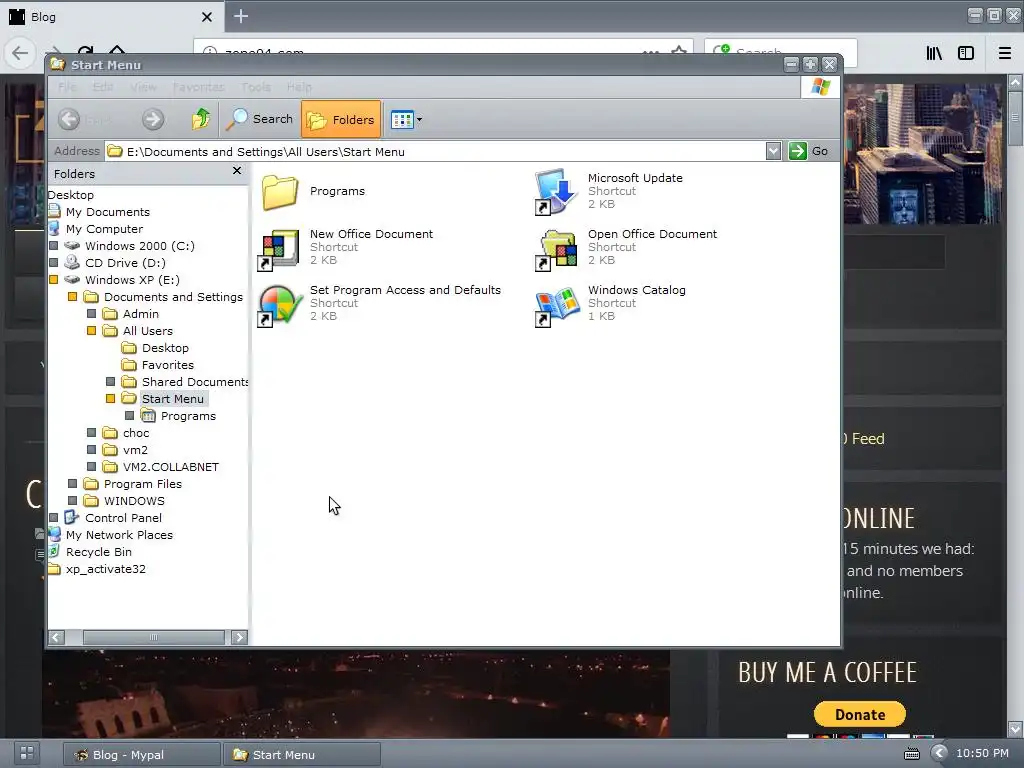Select Recycle Bin in folder tree
The width and height of the screenshot is (1024, 768).
(99, 552)
